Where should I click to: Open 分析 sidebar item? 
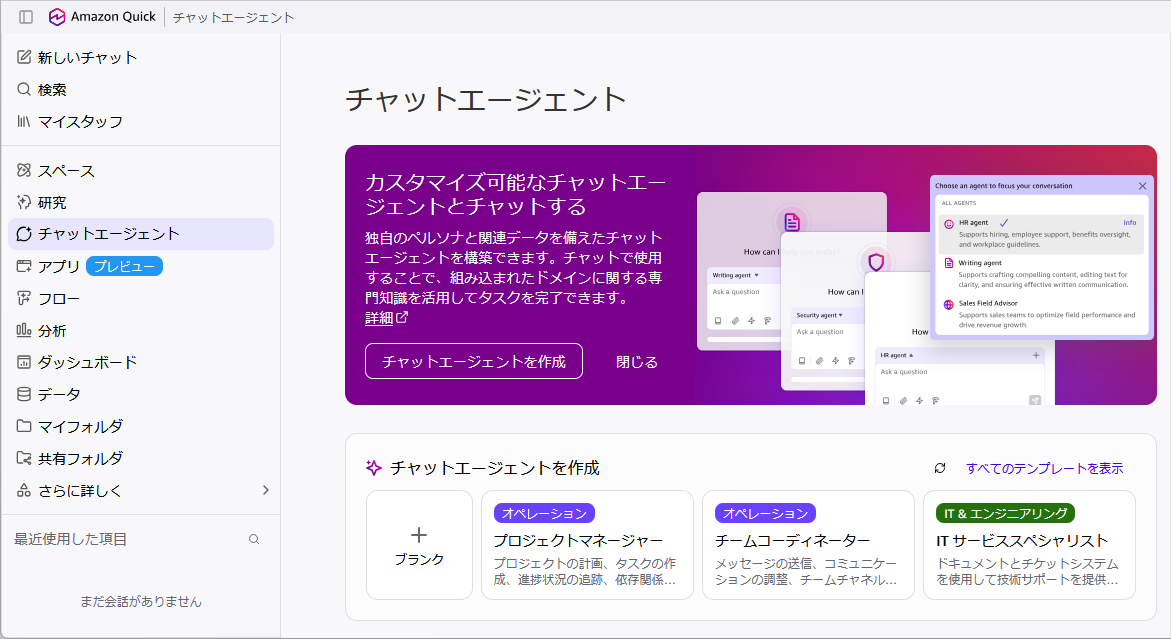click(x=141, y=331)
